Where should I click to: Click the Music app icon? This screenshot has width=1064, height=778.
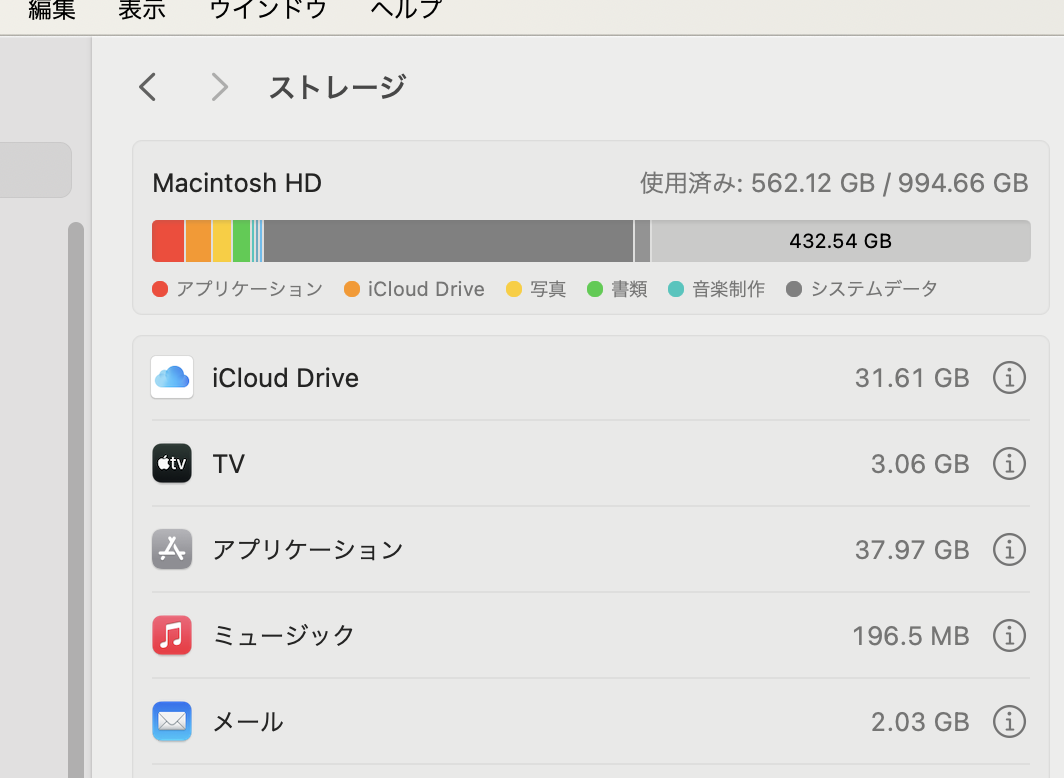click(x=172, y=635)
